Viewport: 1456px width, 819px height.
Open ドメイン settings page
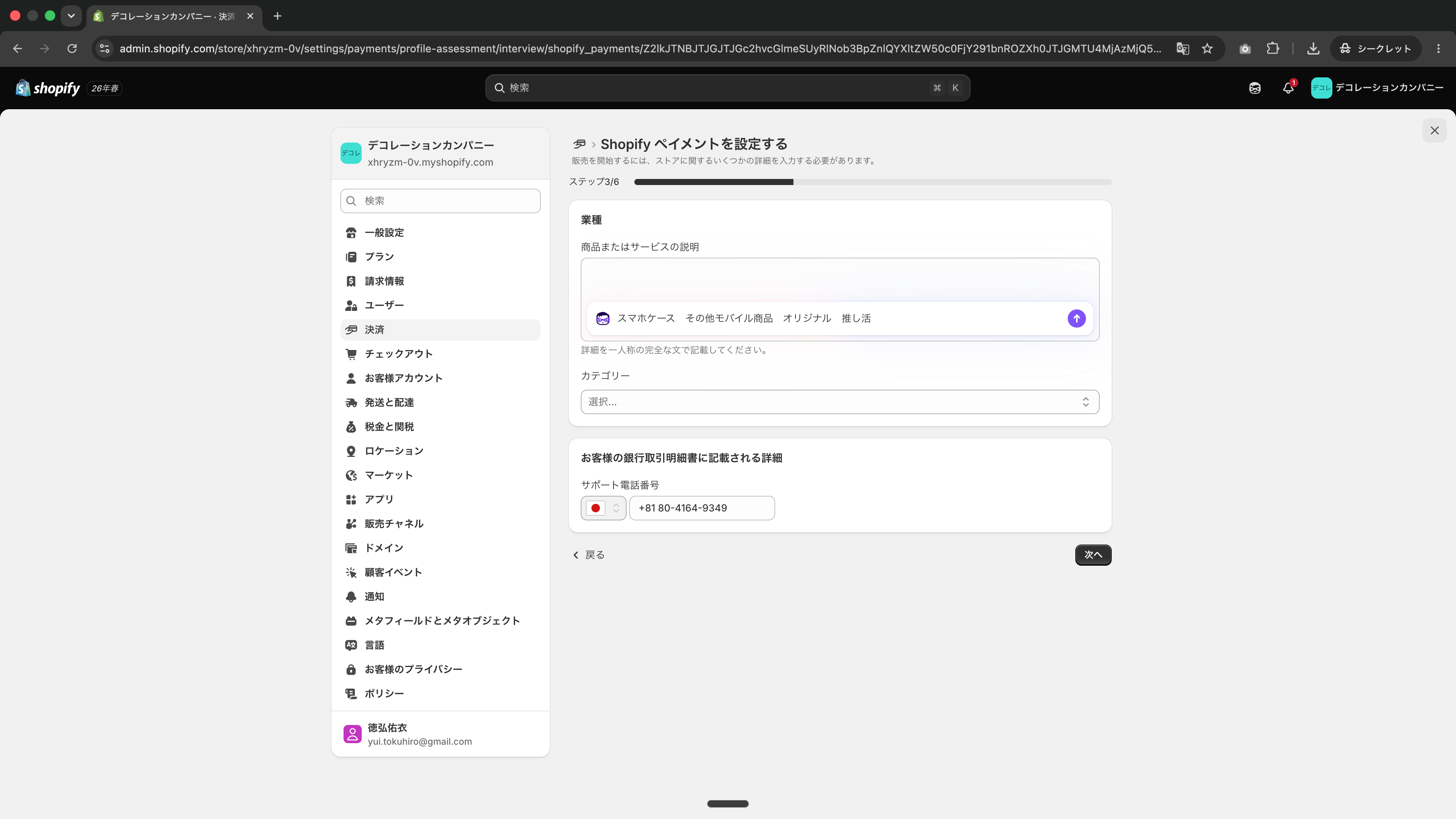click(x=440, y=548)
